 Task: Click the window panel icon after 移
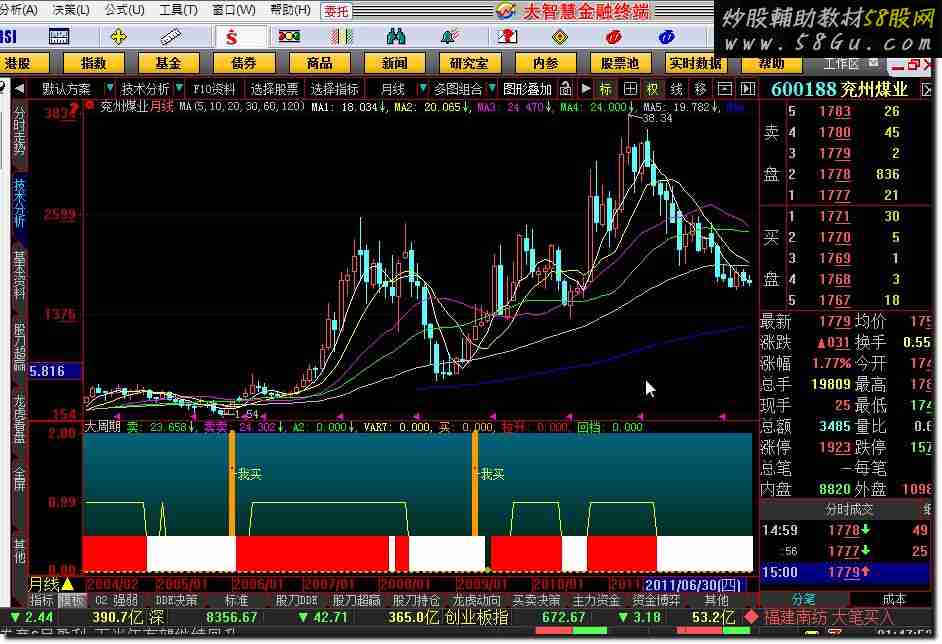tap(725, 89)
